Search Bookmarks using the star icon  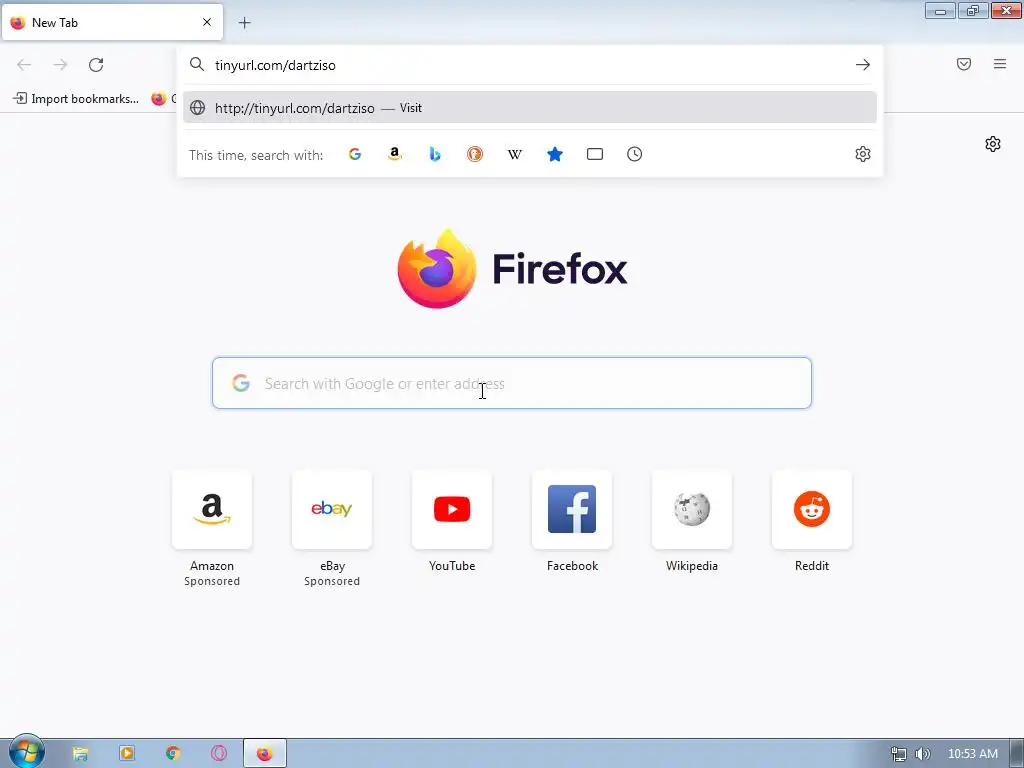pyautogui.click(x=554, y=154)
